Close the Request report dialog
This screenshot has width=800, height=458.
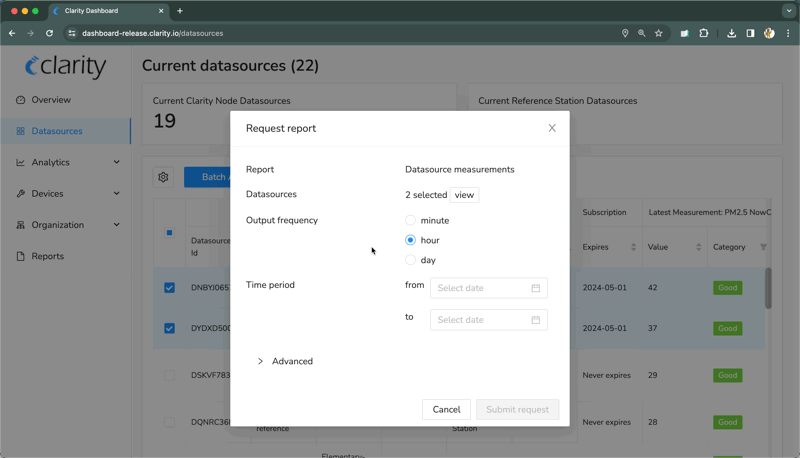[x=552, y=128]
